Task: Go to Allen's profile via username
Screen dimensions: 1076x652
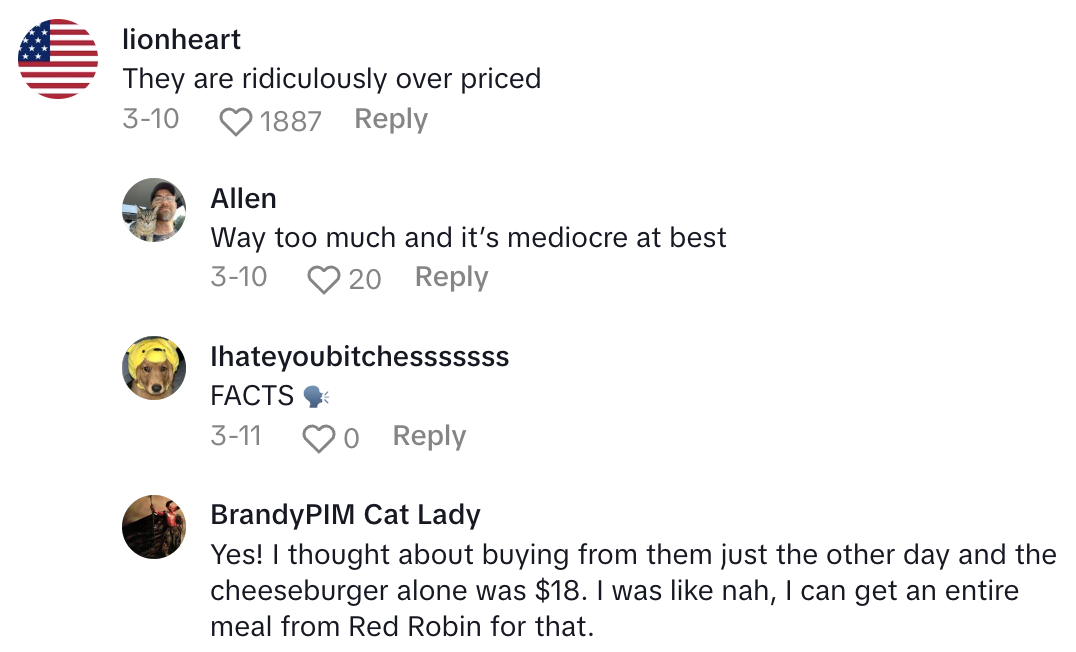Action: 243,198
